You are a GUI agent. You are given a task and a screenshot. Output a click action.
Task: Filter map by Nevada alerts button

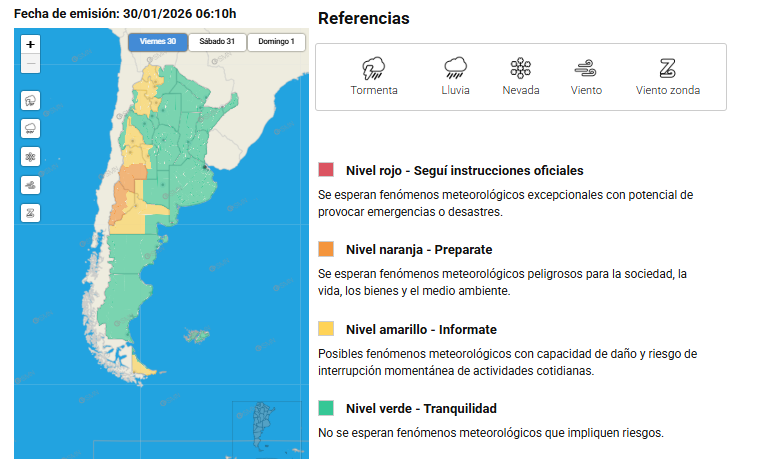coord(30,157)
